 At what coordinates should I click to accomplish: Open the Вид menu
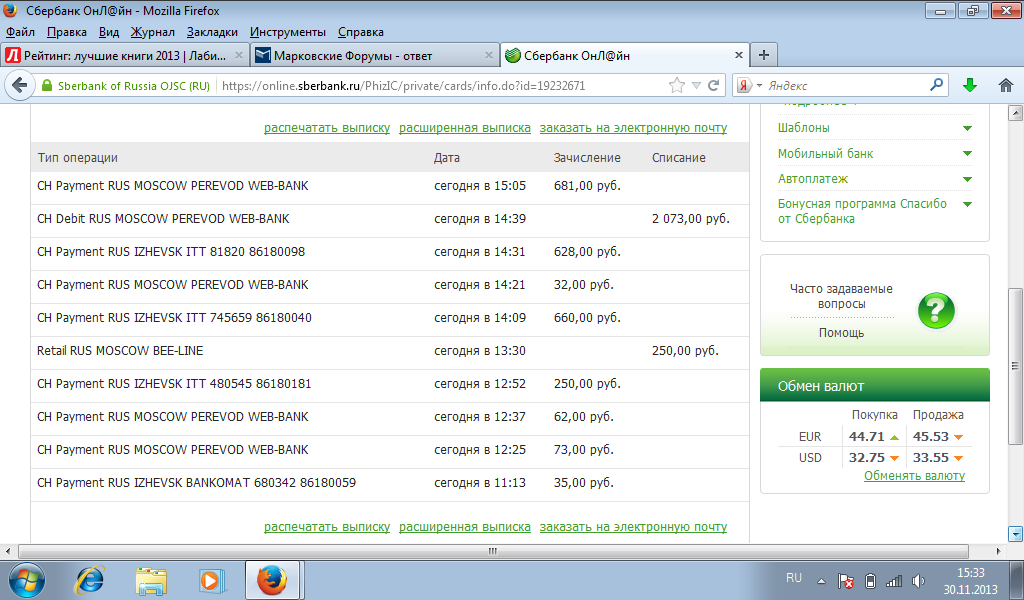point(109,32)
